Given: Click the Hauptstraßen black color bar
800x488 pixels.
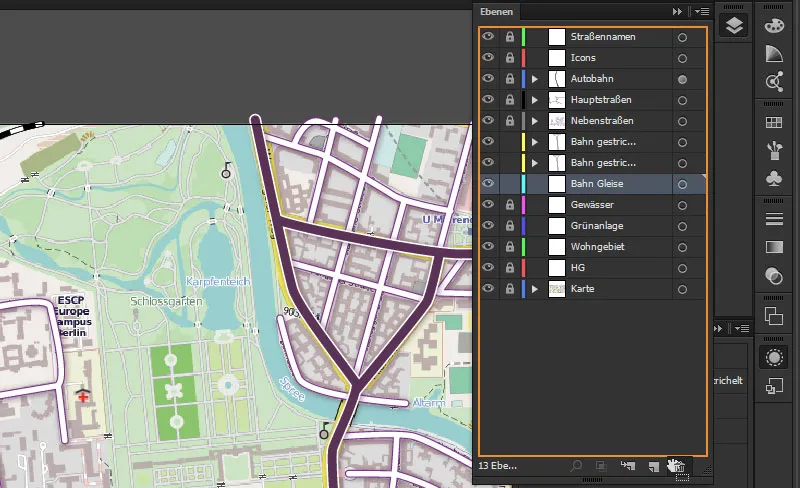Looking at the screenshot, I should [x=523, y=100].
